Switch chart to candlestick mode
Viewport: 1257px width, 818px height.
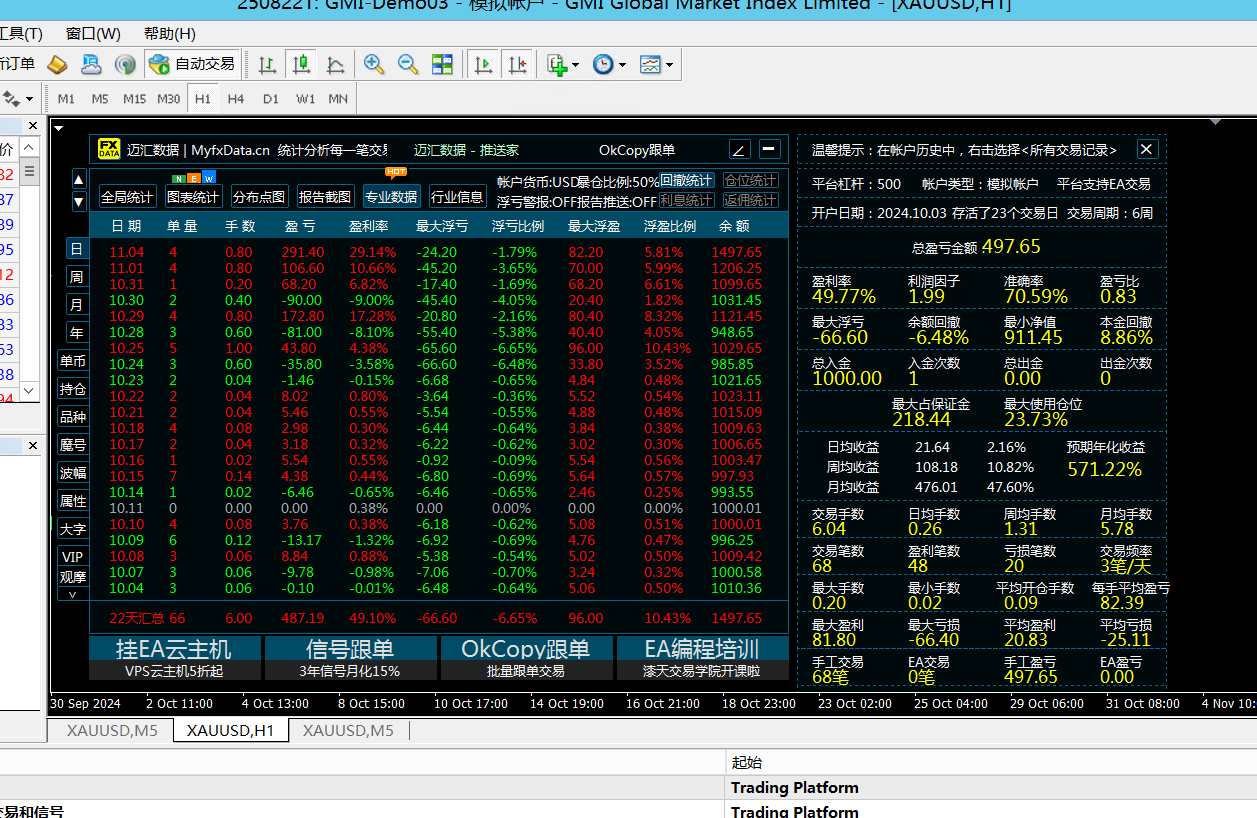(301, 65)
